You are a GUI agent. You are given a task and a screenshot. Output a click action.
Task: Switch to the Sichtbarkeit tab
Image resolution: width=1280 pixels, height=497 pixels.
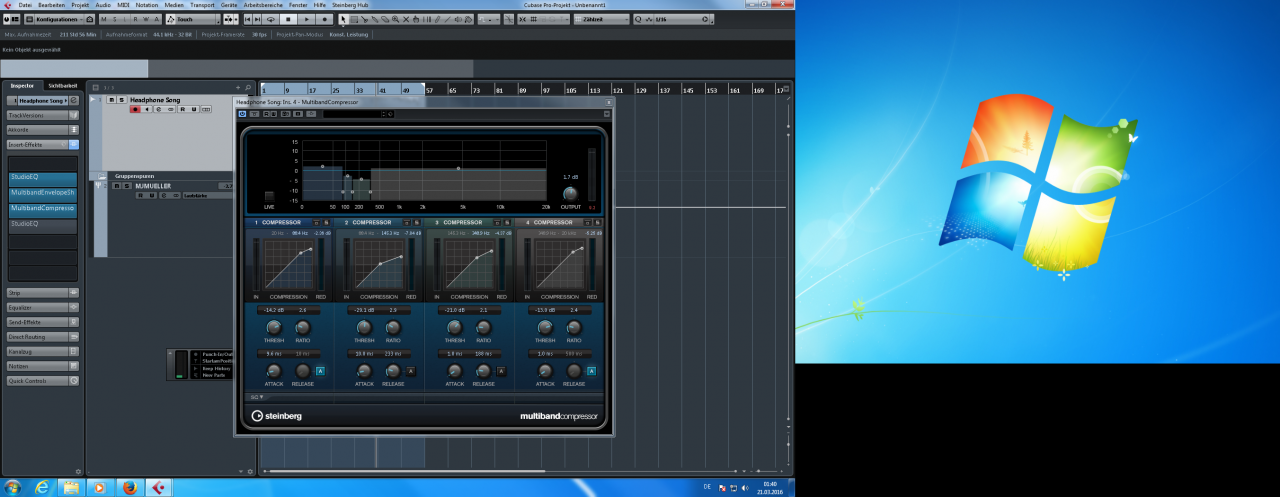pos(63,86)
